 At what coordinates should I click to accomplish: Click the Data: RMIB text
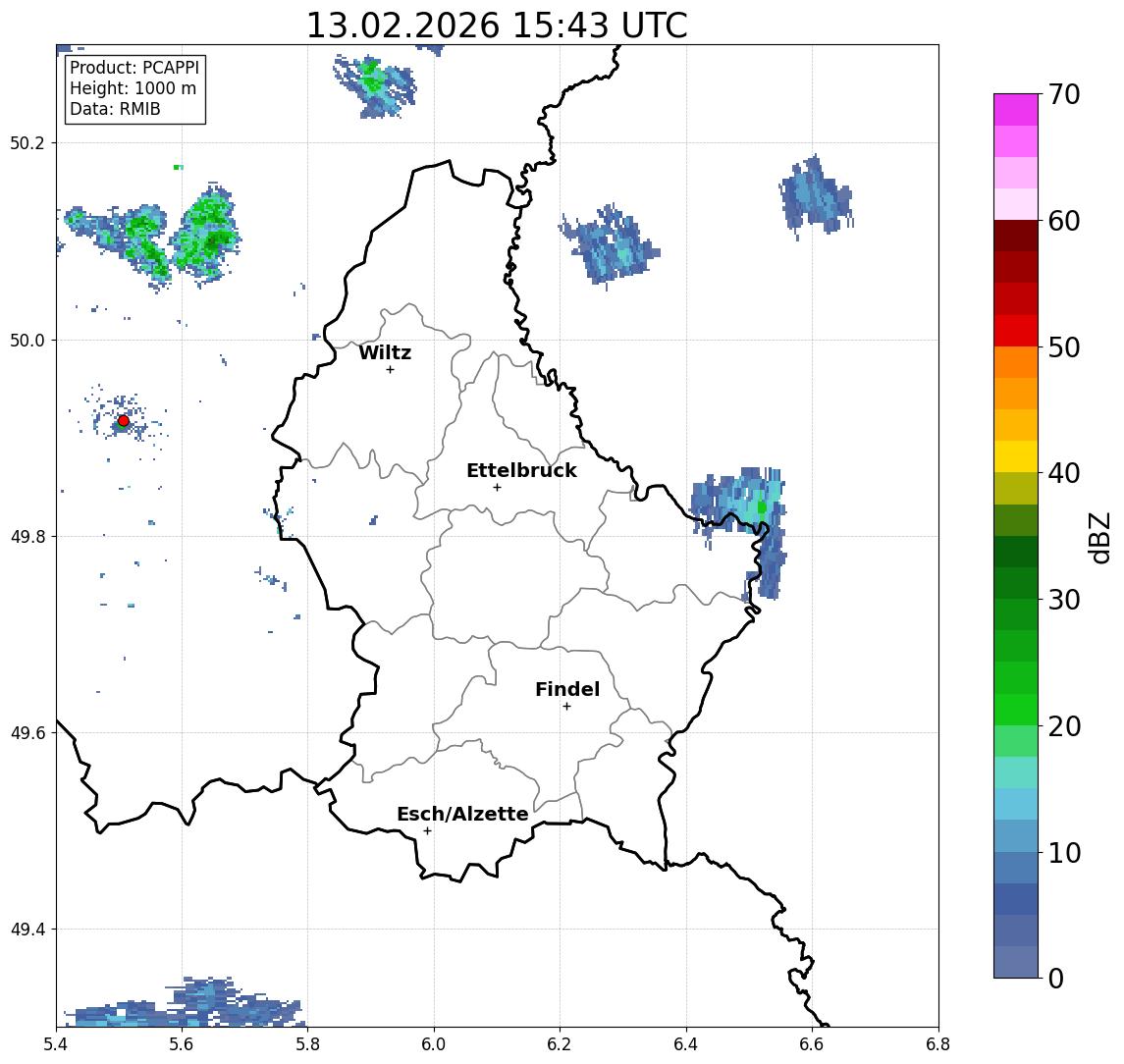point(115,109)
